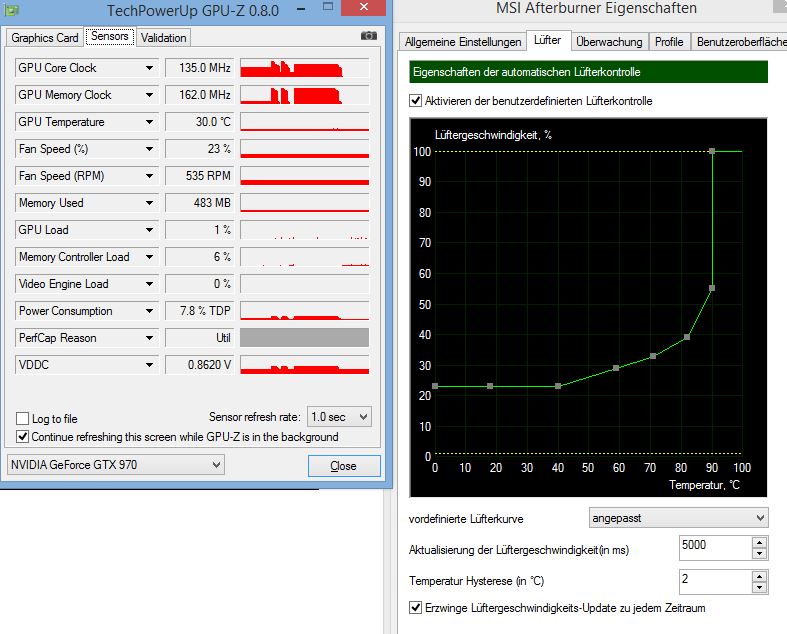Image resolution: width=787 pixels, height=634 pixels.
Task: Select the fan curve node at 40°C
Action: point(558,386)
